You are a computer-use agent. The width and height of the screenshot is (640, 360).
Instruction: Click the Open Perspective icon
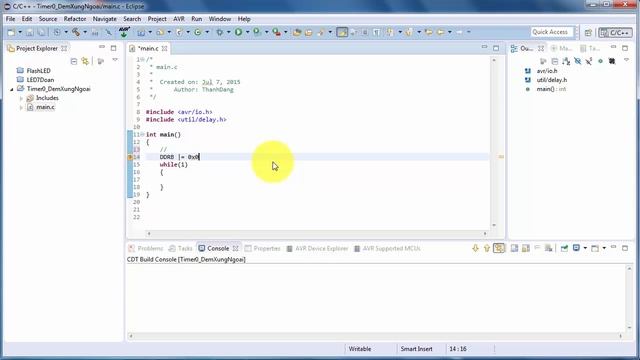tap(588, 32)
